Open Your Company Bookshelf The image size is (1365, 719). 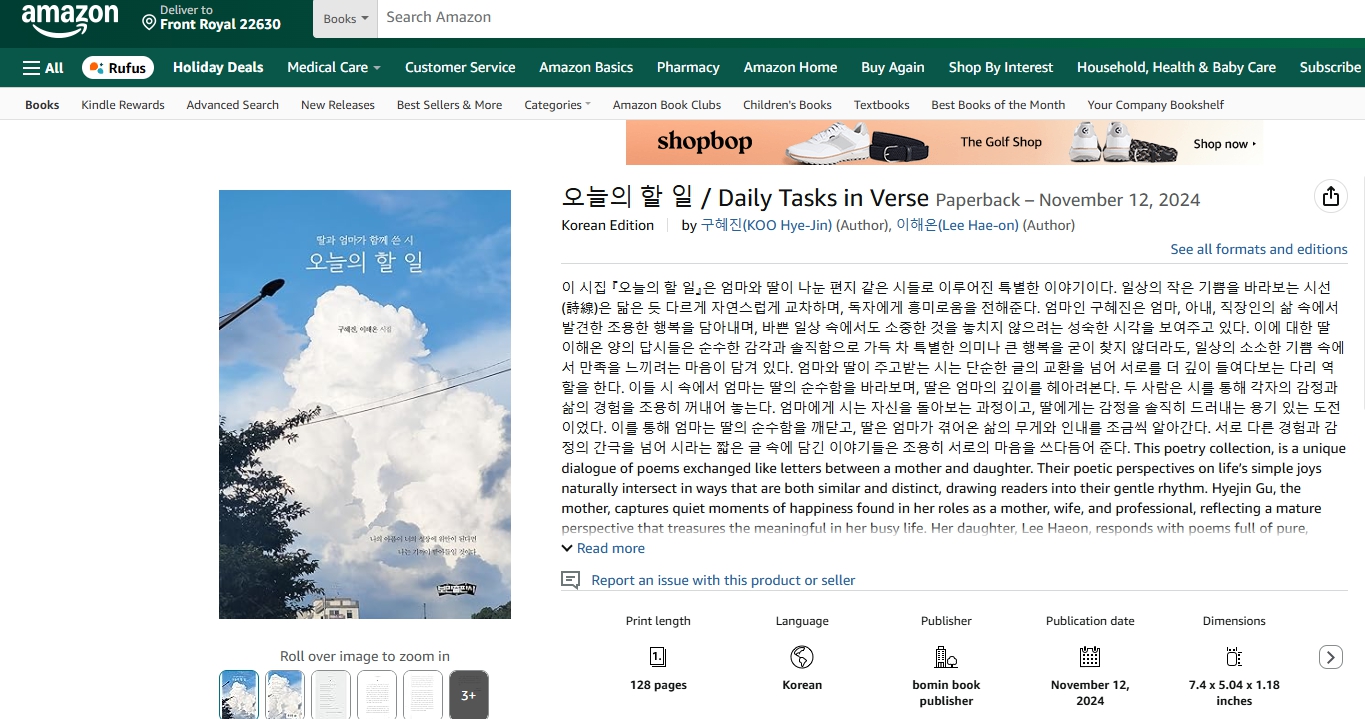tap(1155, 105)
